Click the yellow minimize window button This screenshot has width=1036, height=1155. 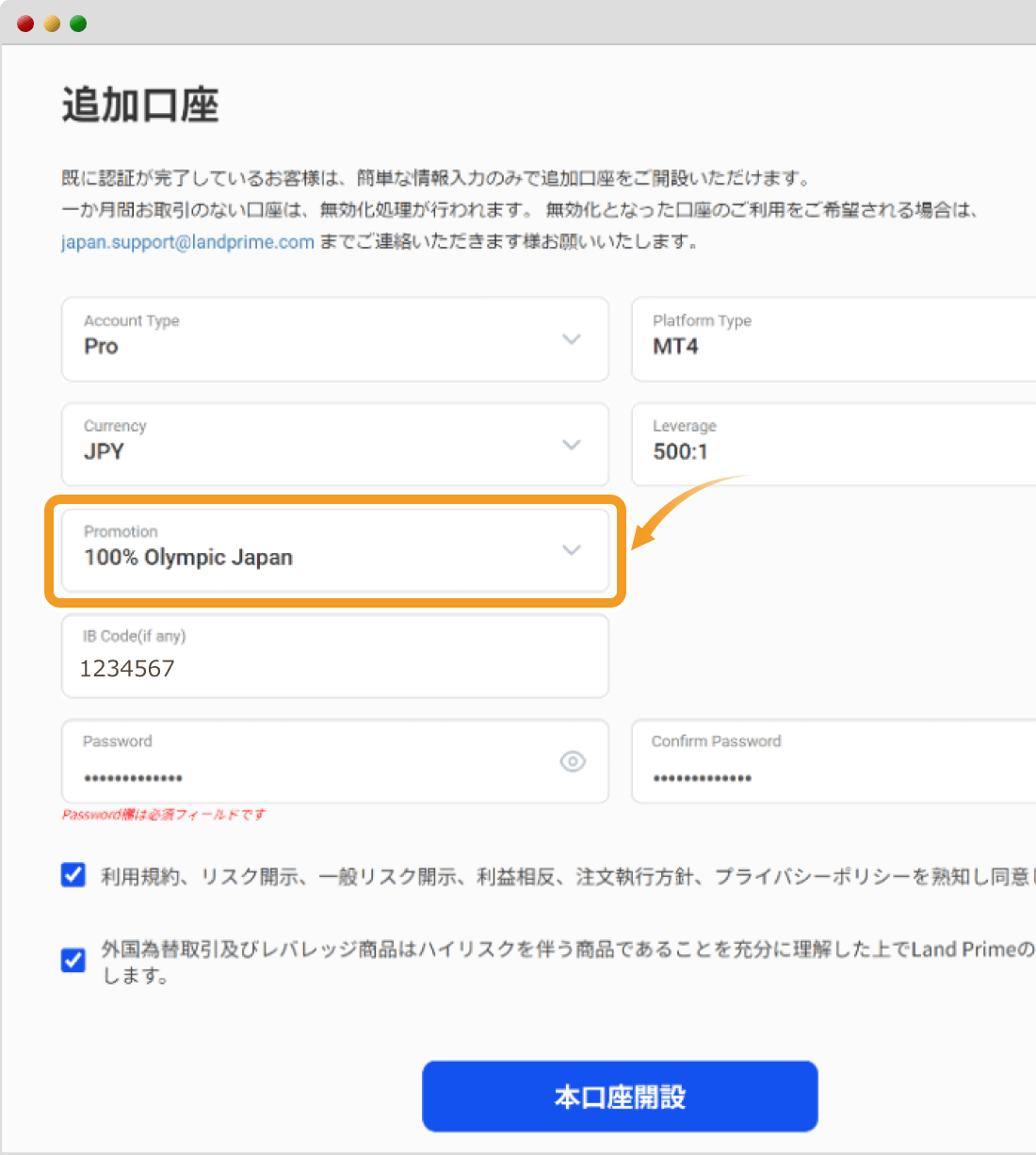pyautogui.click(x=52, y=24)
